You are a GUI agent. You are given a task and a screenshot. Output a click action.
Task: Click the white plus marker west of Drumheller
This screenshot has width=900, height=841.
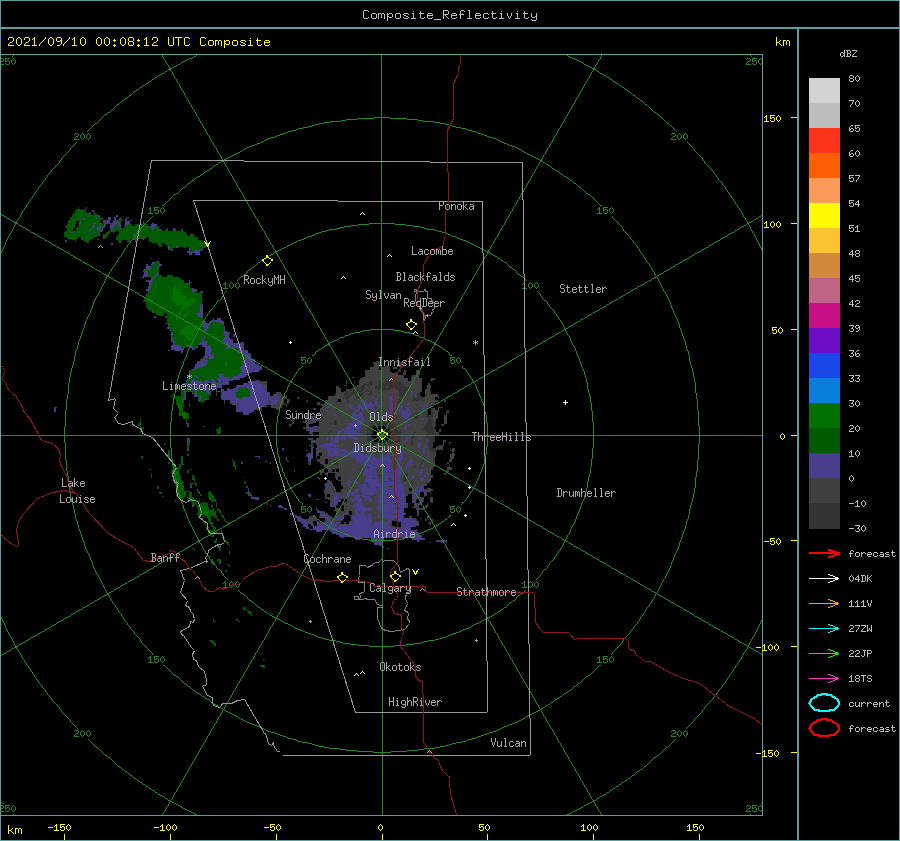point(565,402)
